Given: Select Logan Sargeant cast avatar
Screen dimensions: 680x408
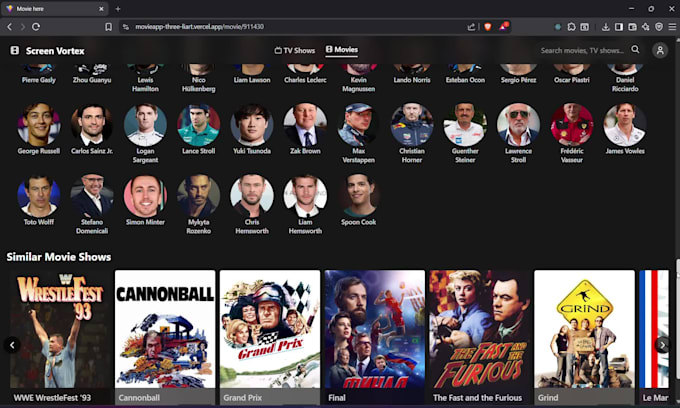Looking at the screenshot, I should coord(145,124).
